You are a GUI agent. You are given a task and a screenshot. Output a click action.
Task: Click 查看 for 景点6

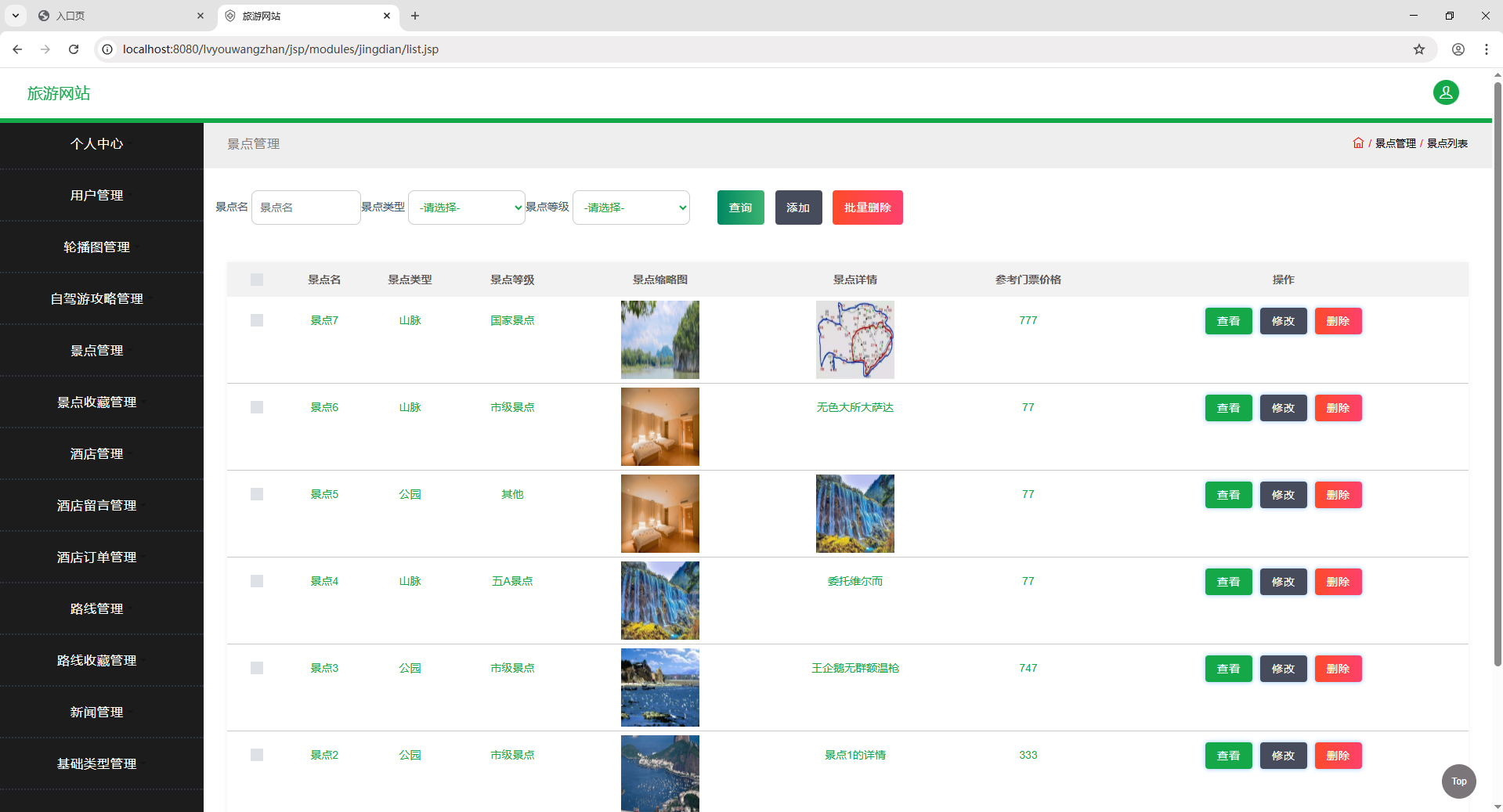[1228, 408]
